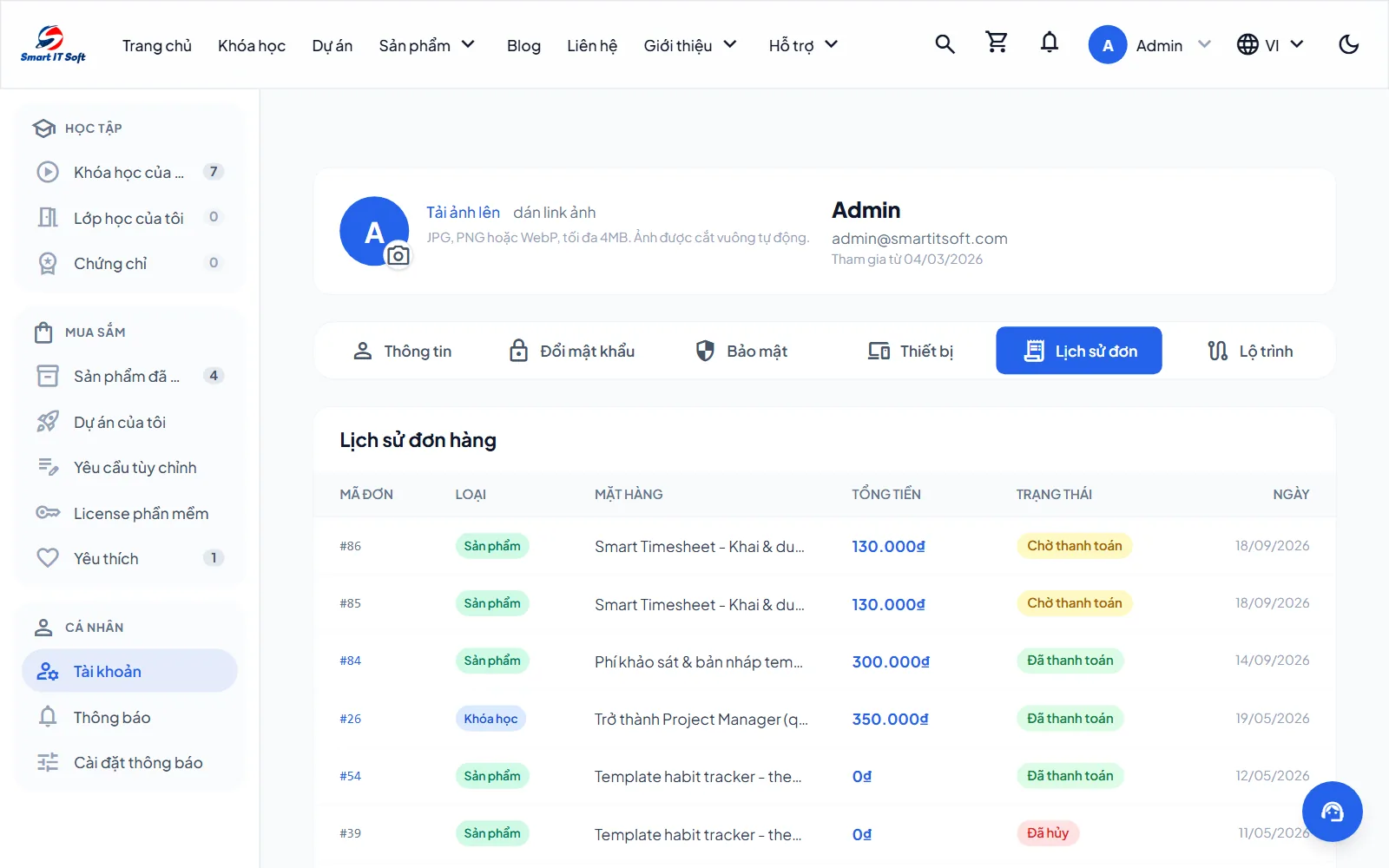
Task: Switch to the Bảo mật tab
Action: pyautogui.click(x=741, y=351)
